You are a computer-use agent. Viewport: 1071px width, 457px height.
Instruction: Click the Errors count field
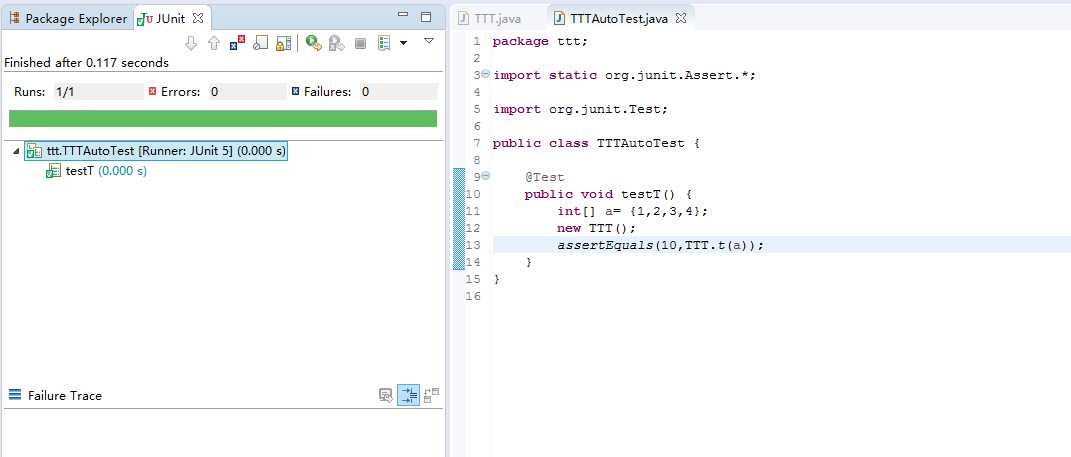[247, 92]
